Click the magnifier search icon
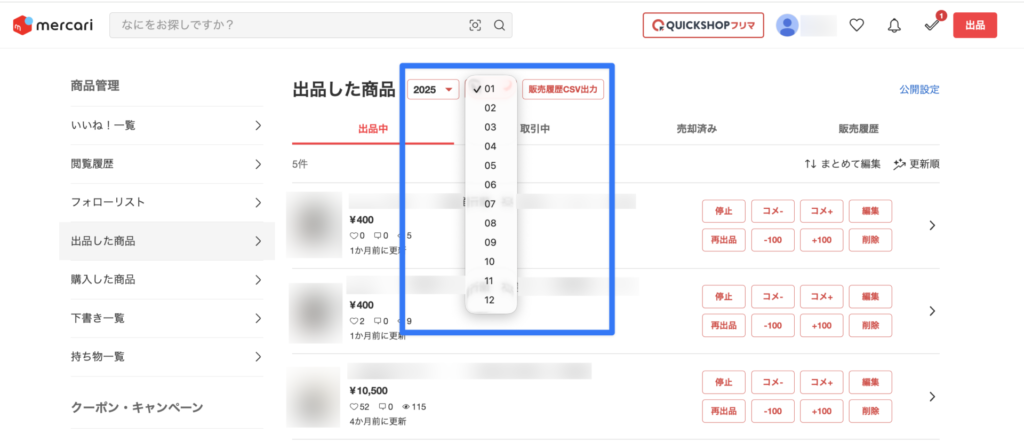Image resolution: width=1024 pixels, height=441 pixels. pos(499,26)
